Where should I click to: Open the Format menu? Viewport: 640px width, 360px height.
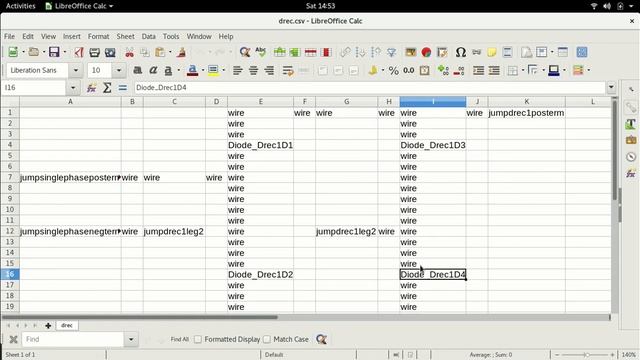pos(98,36)
